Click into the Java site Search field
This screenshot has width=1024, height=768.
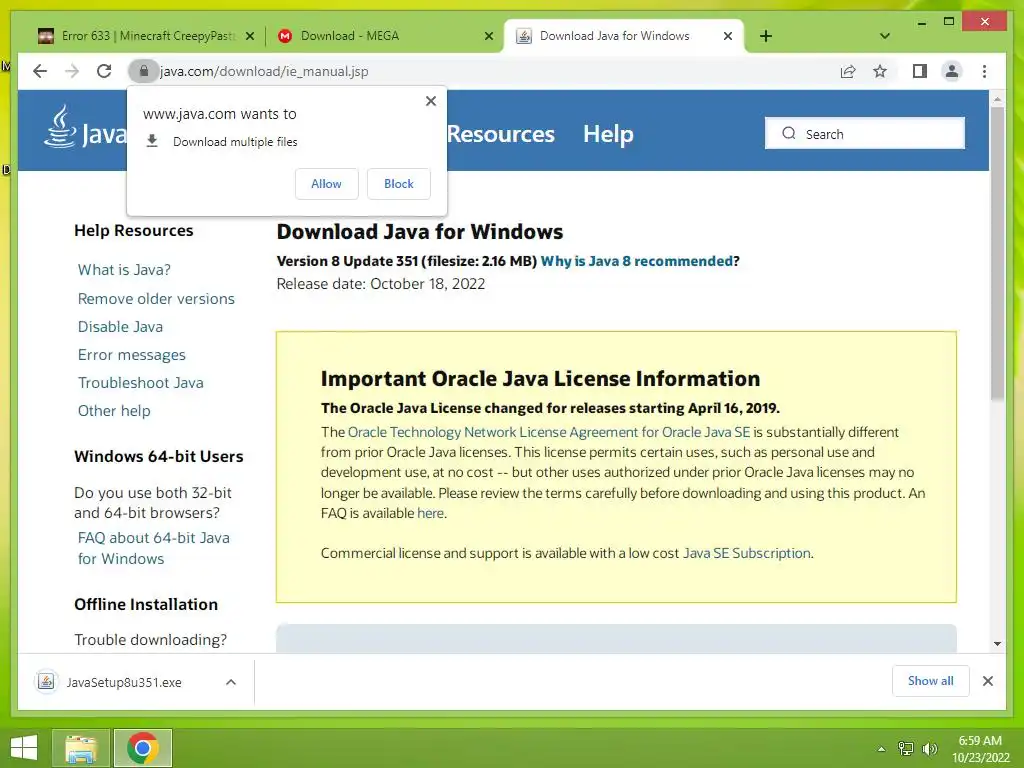(x=865, y=133)
